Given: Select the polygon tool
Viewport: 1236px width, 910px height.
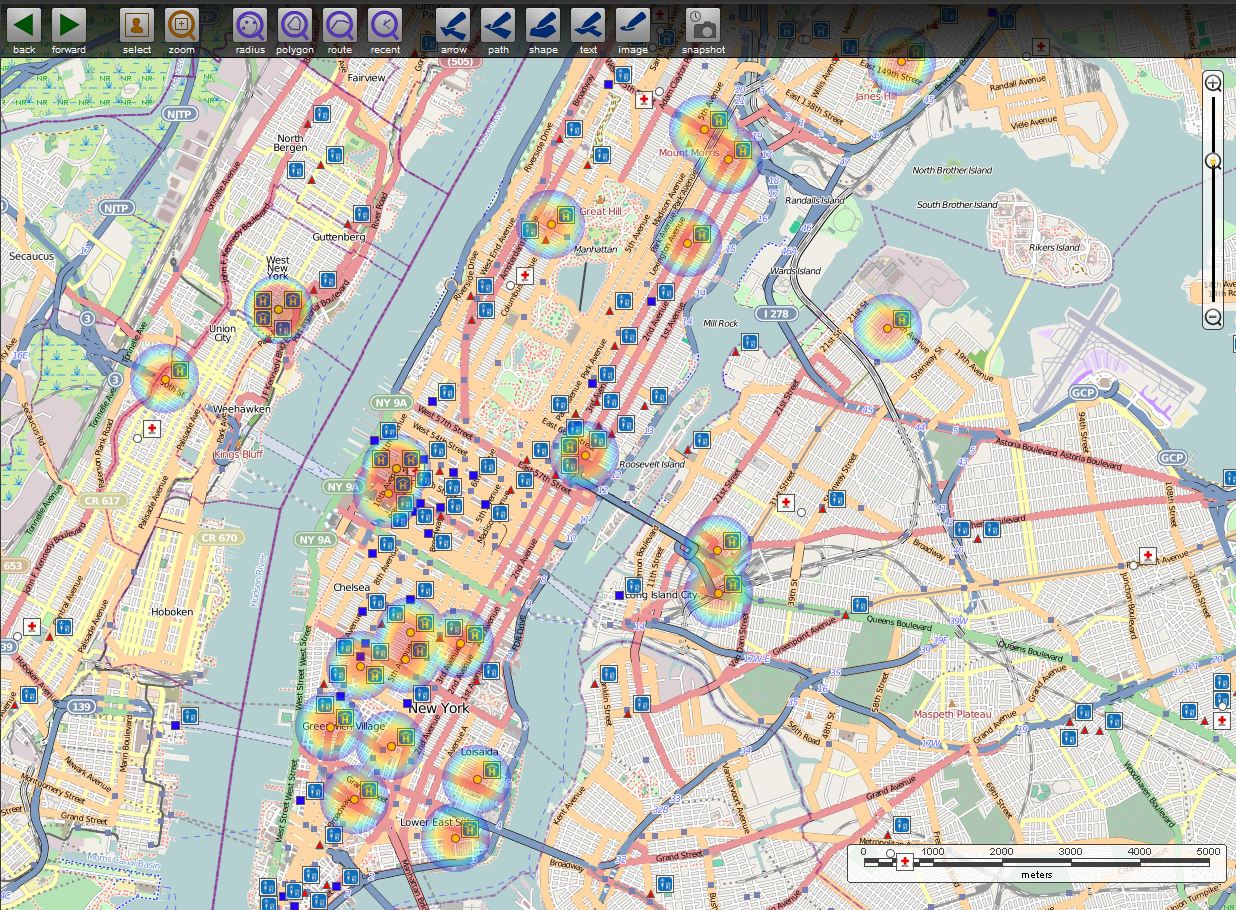Looking at the screenshot, I should (295, 25).
